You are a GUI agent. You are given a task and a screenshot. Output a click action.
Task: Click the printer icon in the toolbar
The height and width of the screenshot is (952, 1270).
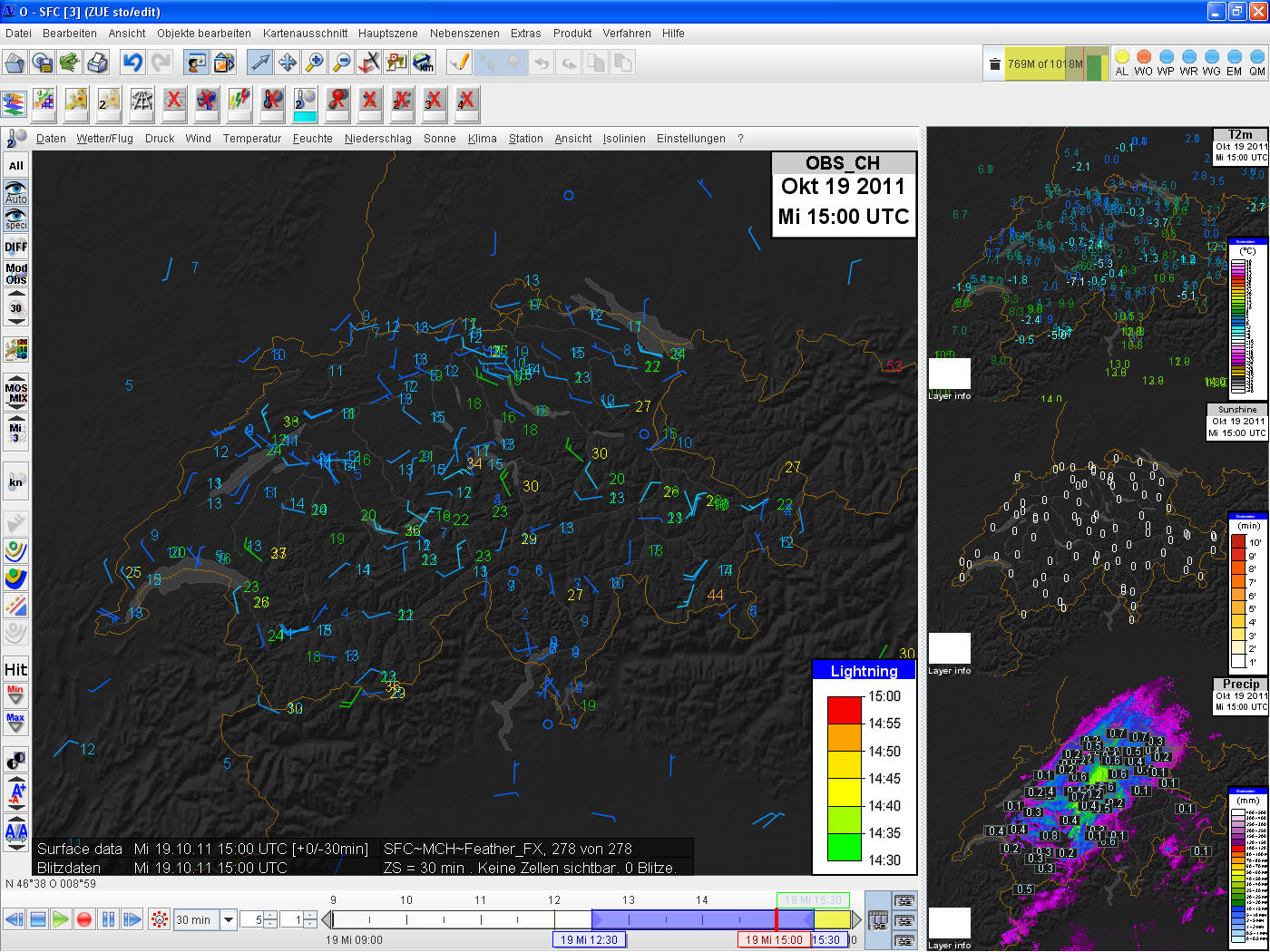pyautogui.click(x=97, y=63)
